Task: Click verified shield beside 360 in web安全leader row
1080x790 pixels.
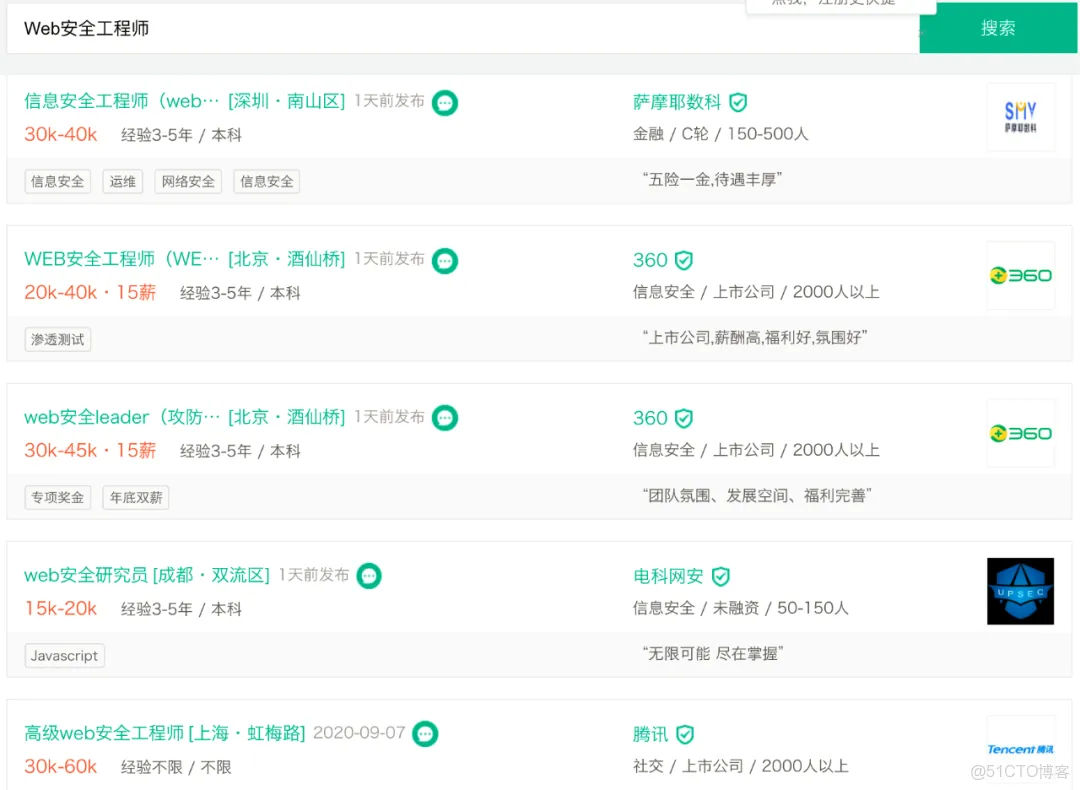Action: pyautogui.click(x=683, y=418)
